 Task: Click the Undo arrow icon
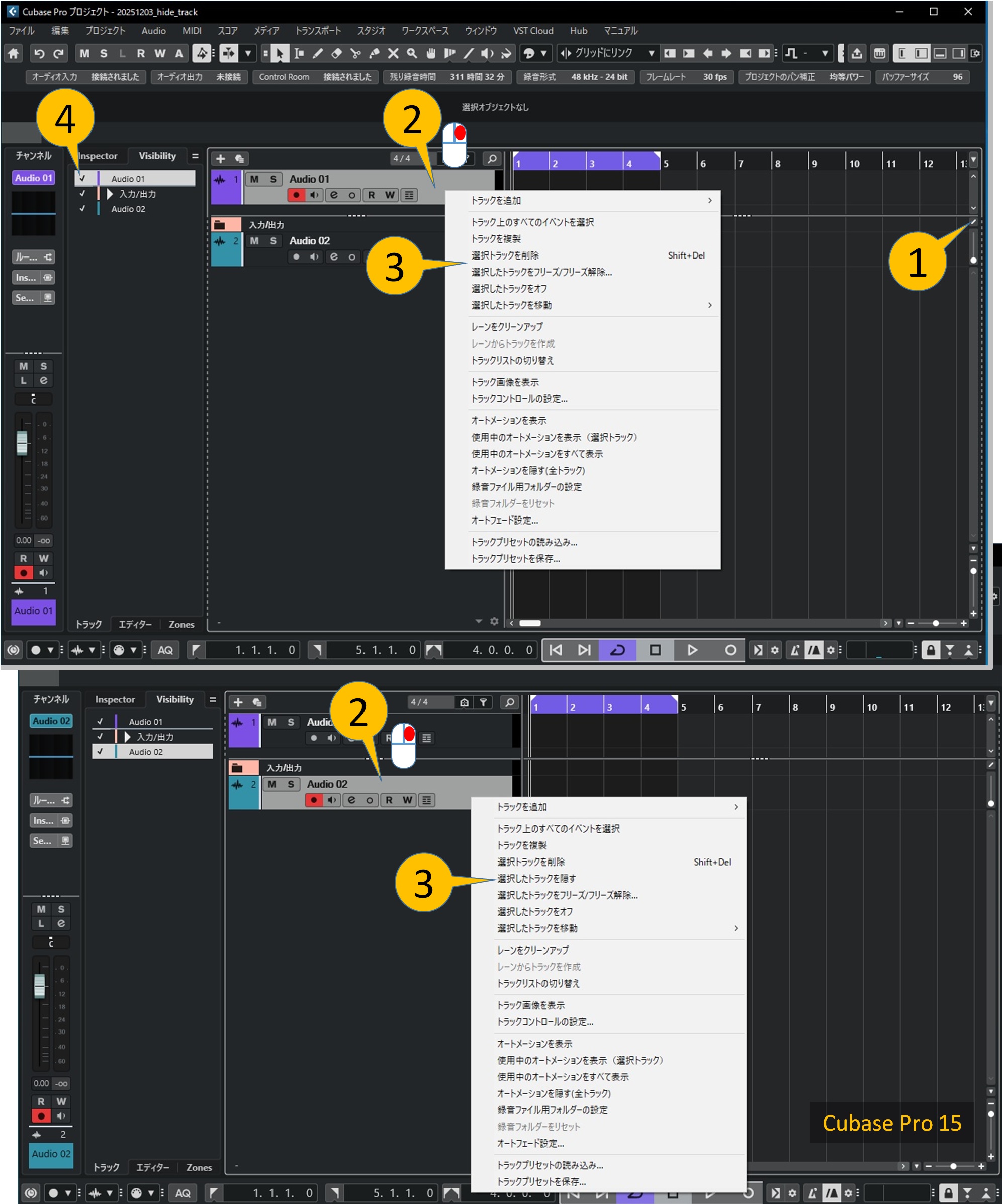pyautogui.click(x=39, y=54)
